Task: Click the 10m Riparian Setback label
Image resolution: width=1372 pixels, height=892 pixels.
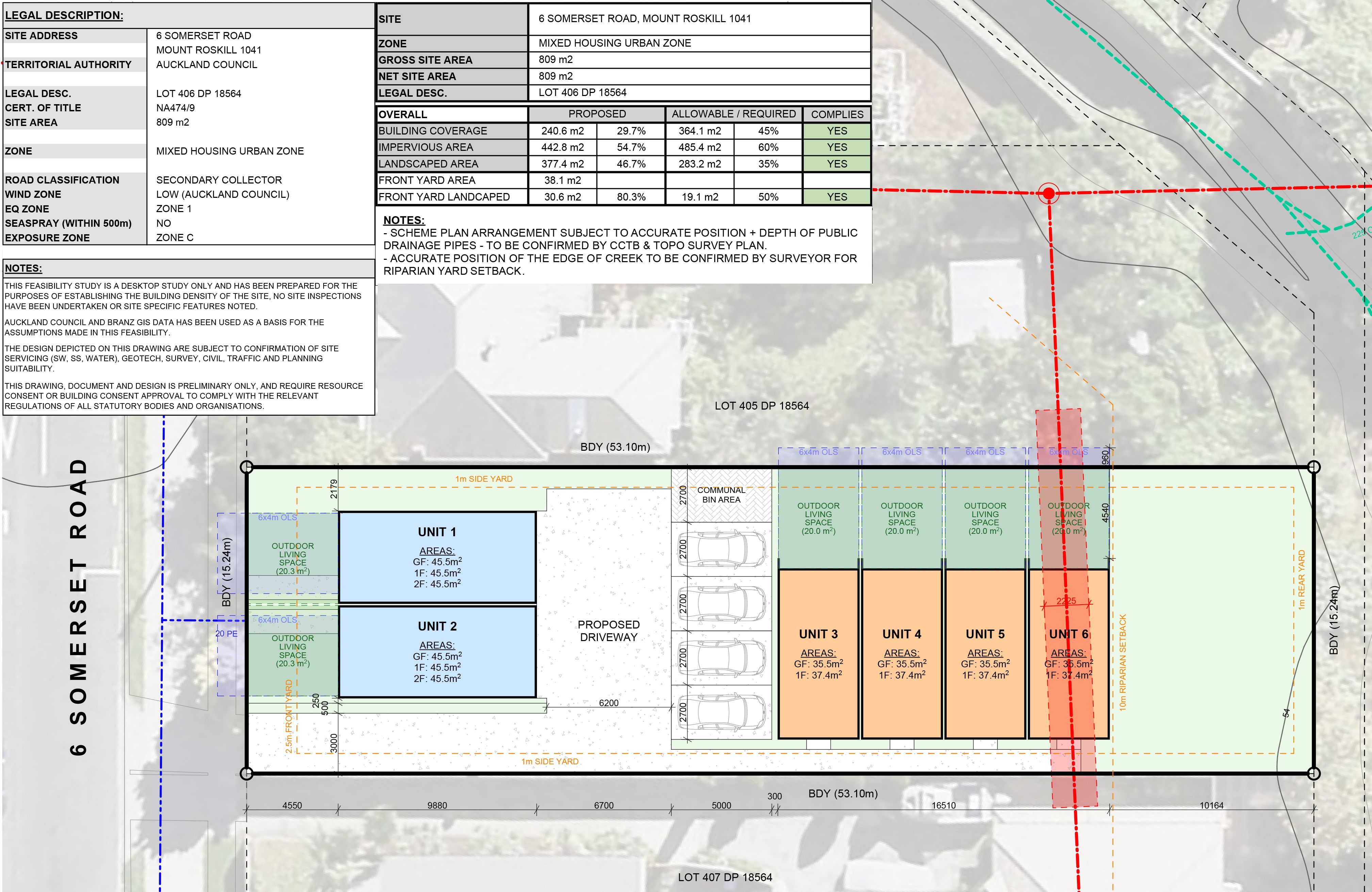Action: pos(1122,663)
